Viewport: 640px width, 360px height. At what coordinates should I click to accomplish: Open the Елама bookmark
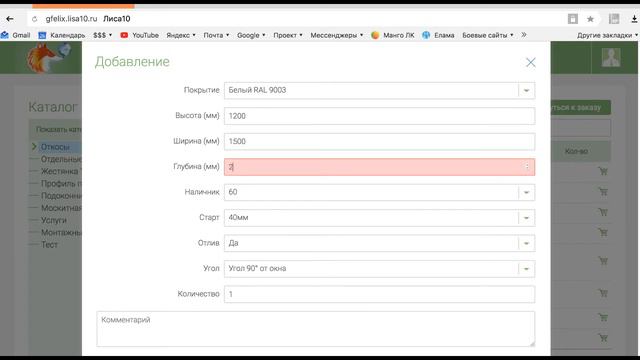(x=438, y=35)
